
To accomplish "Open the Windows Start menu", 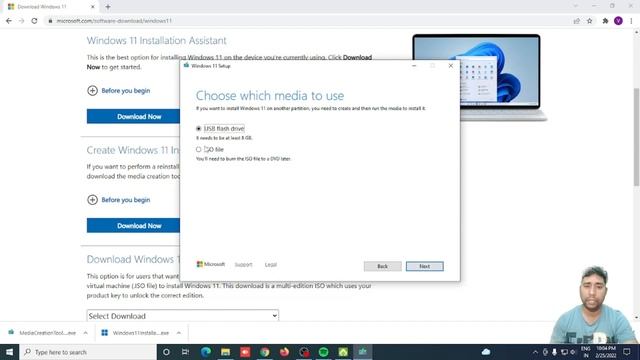I will [9, 352].
